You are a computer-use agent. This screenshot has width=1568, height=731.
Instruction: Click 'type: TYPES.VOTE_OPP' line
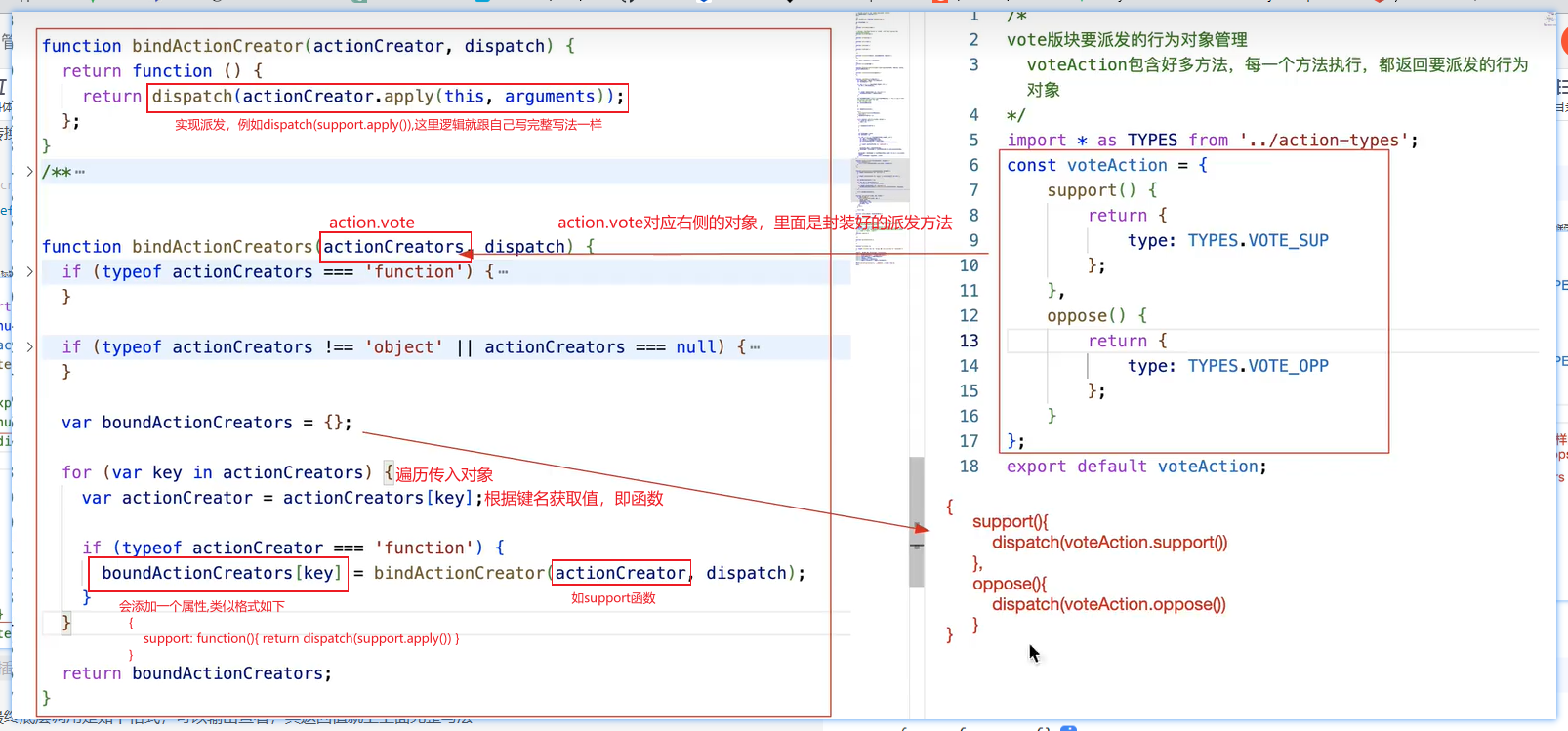click(1228, 366)
